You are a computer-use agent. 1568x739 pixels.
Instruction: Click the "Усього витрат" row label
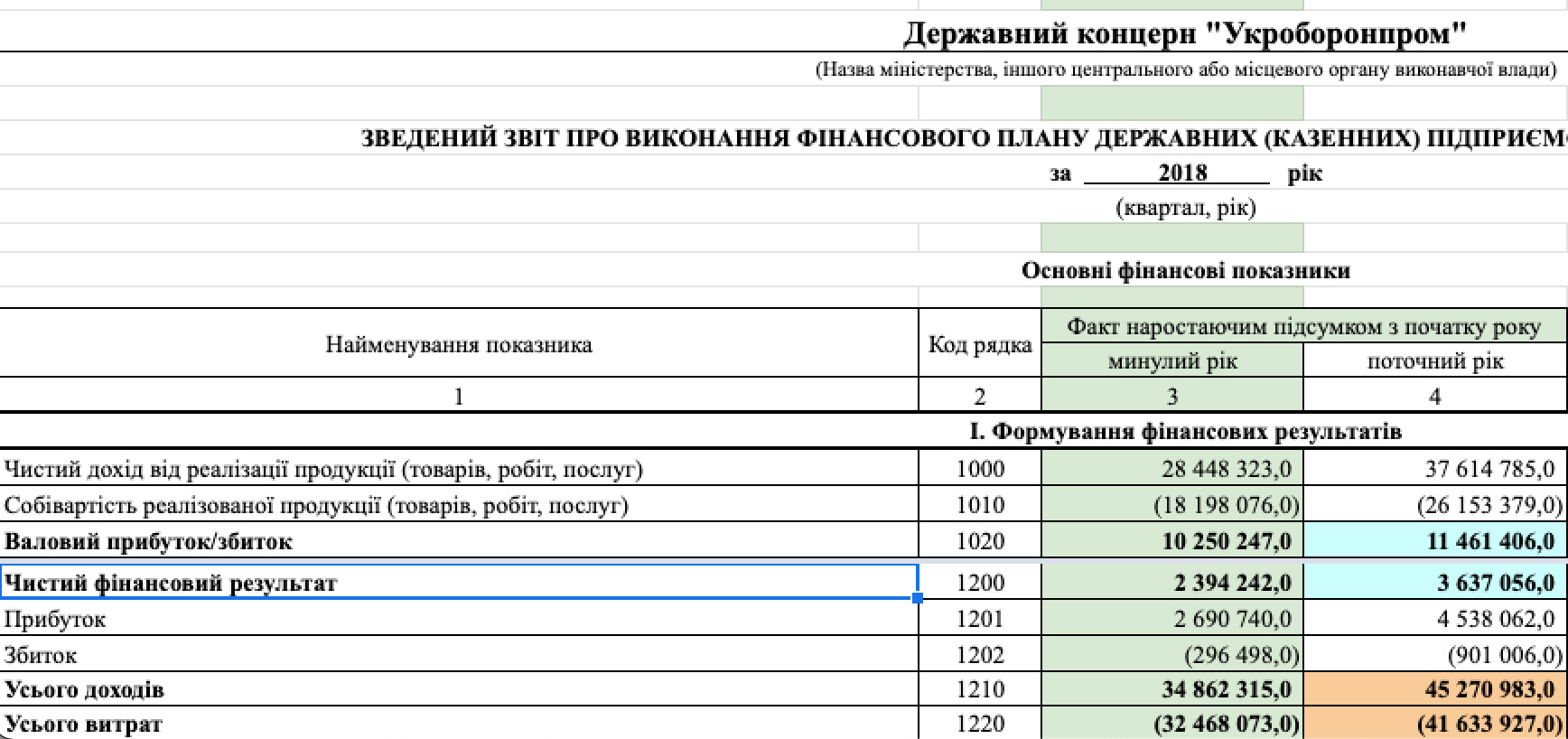[x=83, y=724]
